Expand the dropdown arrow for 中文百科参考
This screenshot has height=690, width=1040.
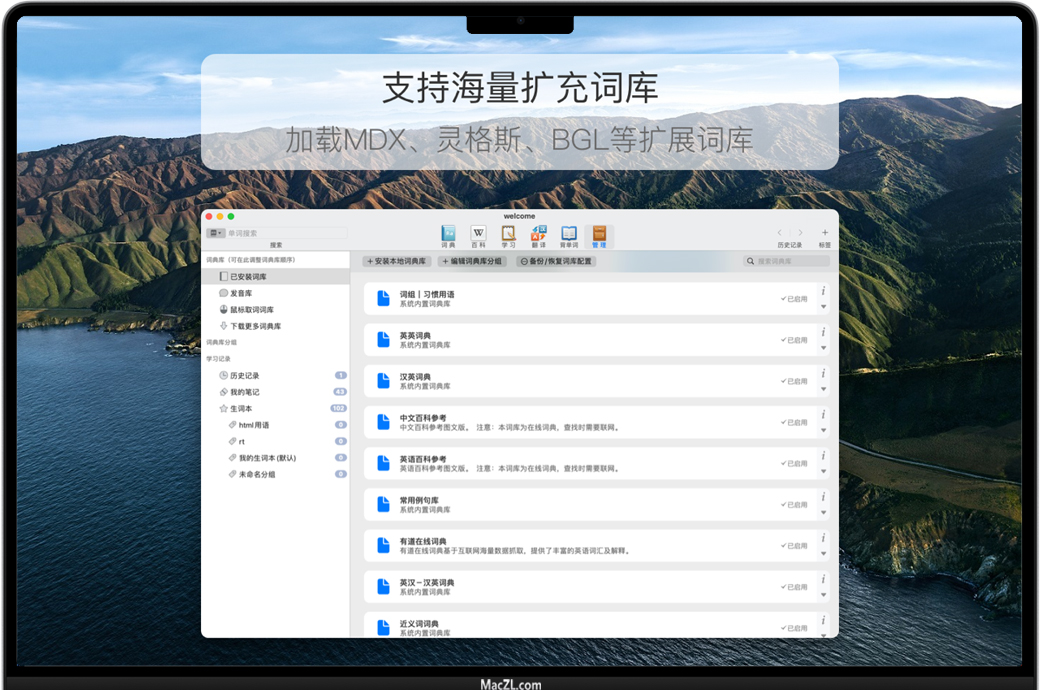click(823, 430)
